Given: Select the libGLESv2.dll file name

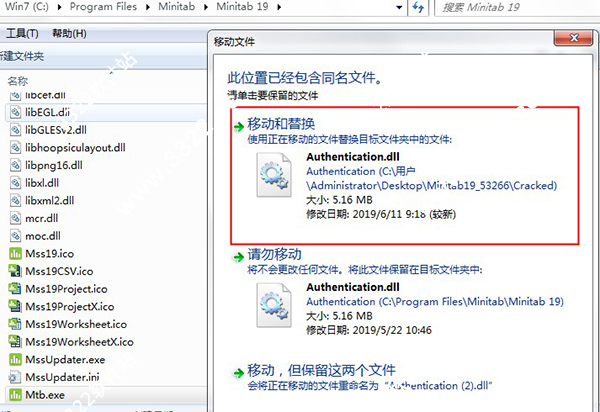Looking at the screenshot, I should coord(56,130).
